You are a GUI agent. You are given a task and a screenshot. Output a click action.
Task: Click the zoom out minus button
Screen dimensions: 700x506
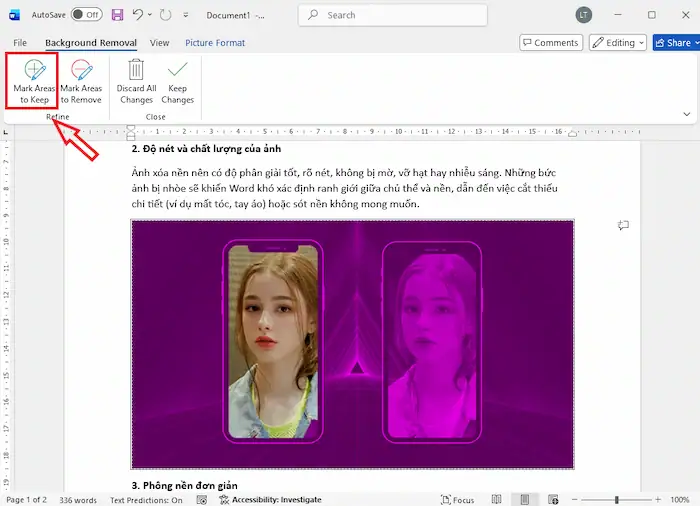coord(575,500)
